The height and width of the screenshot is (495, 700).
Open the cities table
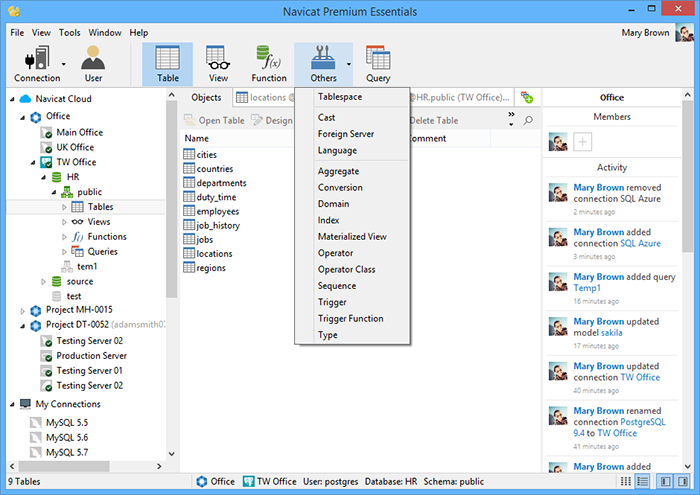click(206, 154)
